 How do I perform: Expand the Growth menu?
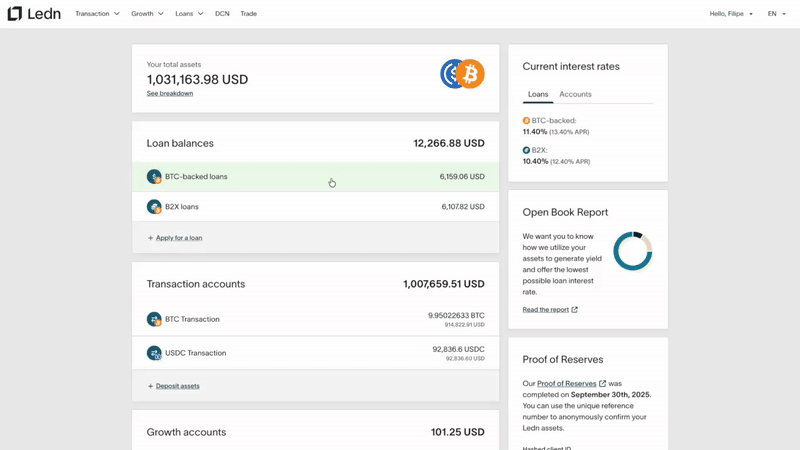pyautogui.click(x=147, y=14)
